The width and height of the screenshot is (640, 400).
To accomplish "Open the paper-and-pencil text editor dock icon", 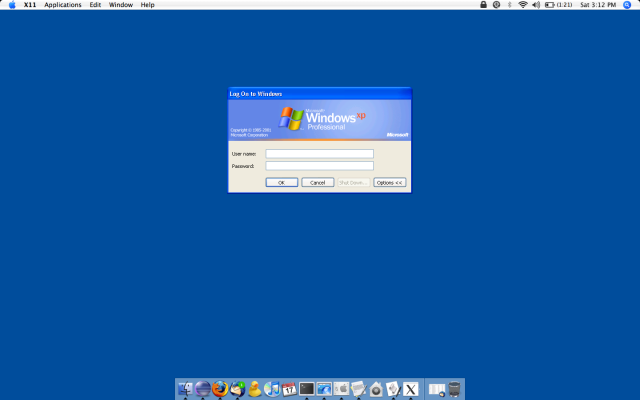I will [x=358, y=389].
